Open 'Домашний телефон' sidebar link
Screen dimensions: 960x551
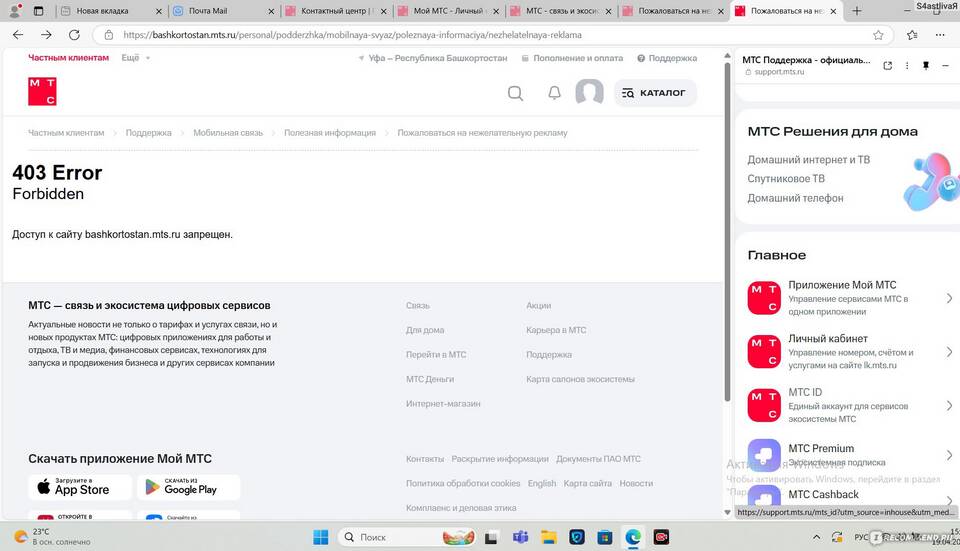coord(795,198)
